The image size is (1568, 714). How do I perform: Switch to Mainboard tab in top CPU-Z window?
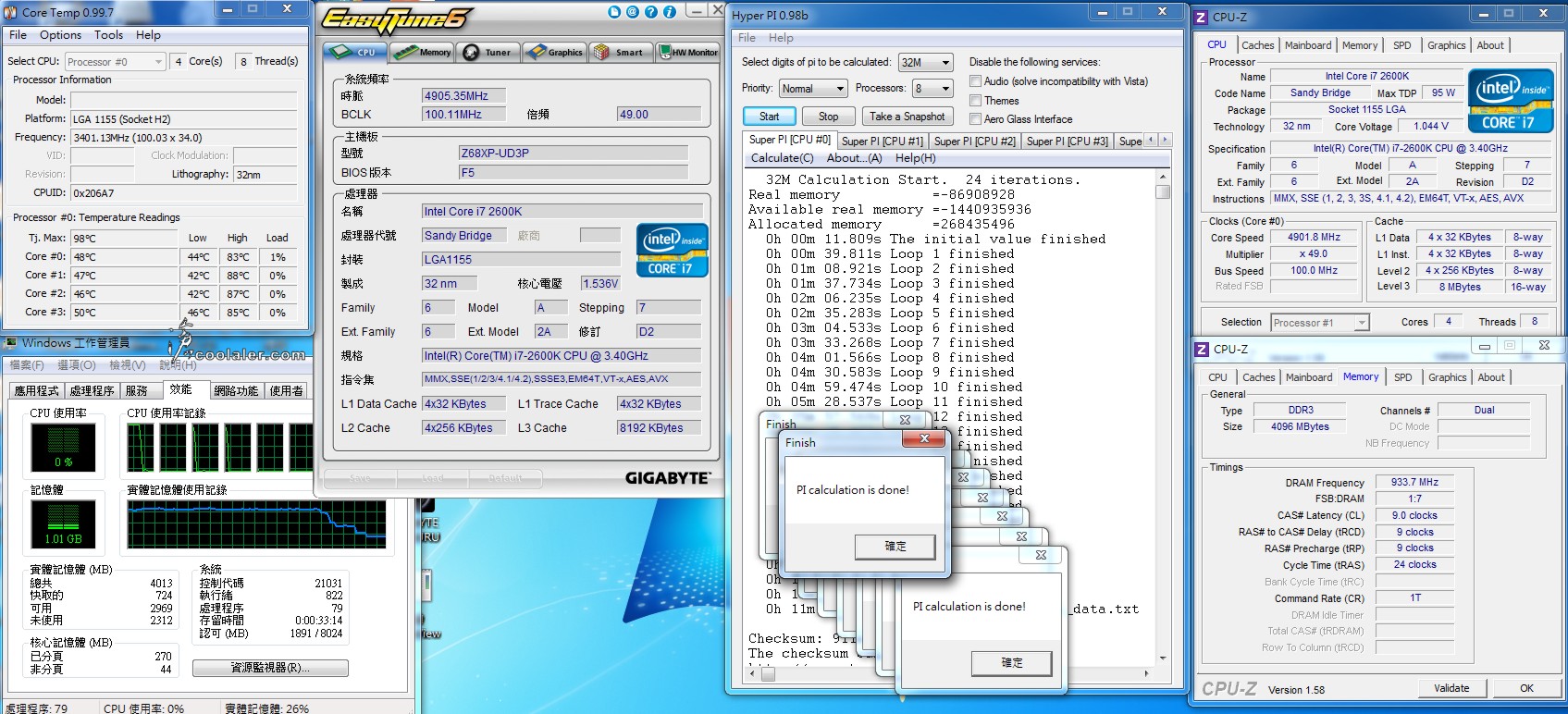(x=1308, y=45)
